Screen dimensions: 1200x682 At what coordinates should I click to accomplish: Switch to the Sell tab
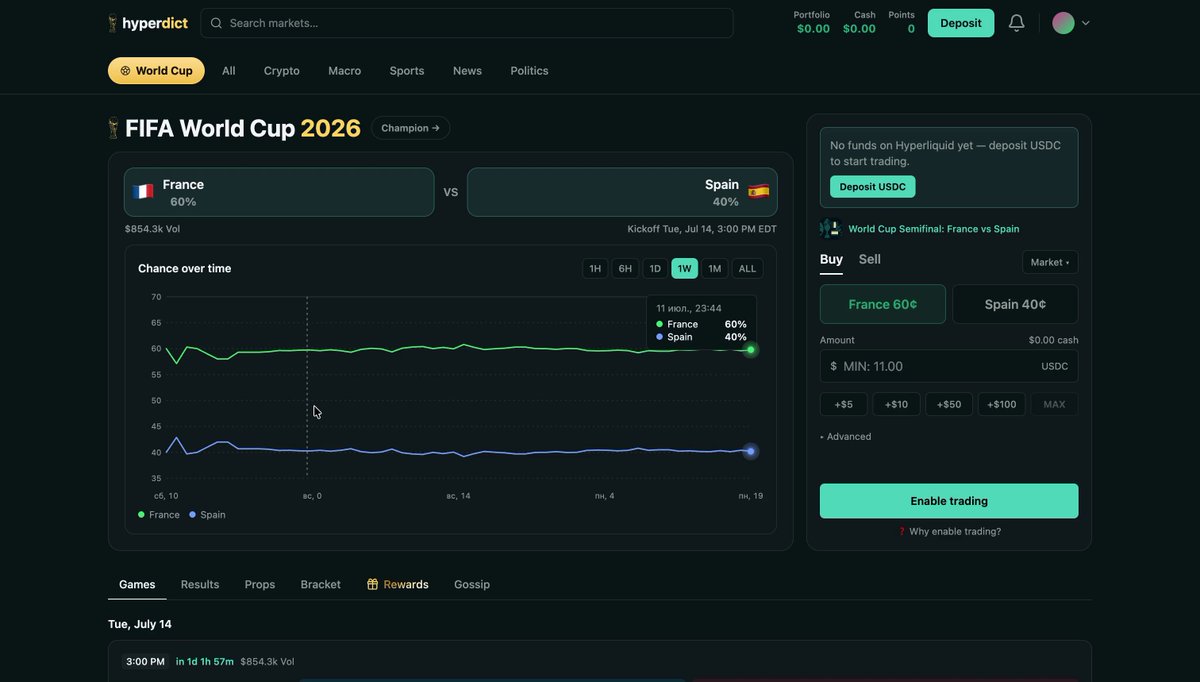[870, 260]
